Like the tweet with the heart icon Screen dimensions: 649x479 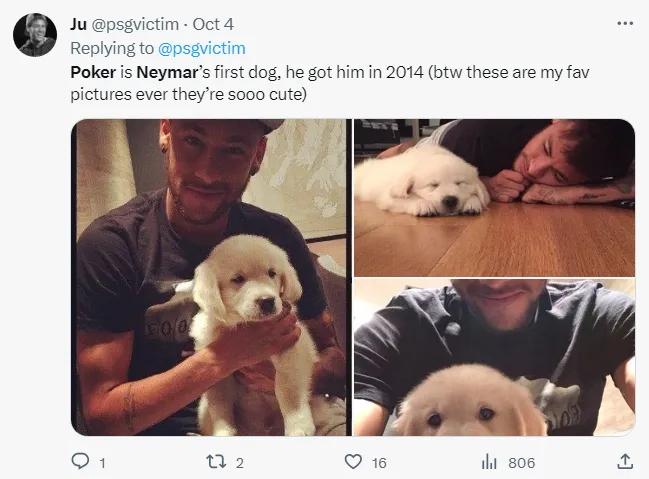pos(352,462)
